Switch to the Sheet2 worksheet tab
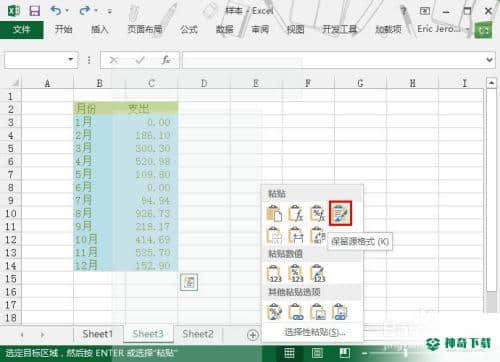The height and width of the screenshot is (362, 500). (x=198, y=334)
